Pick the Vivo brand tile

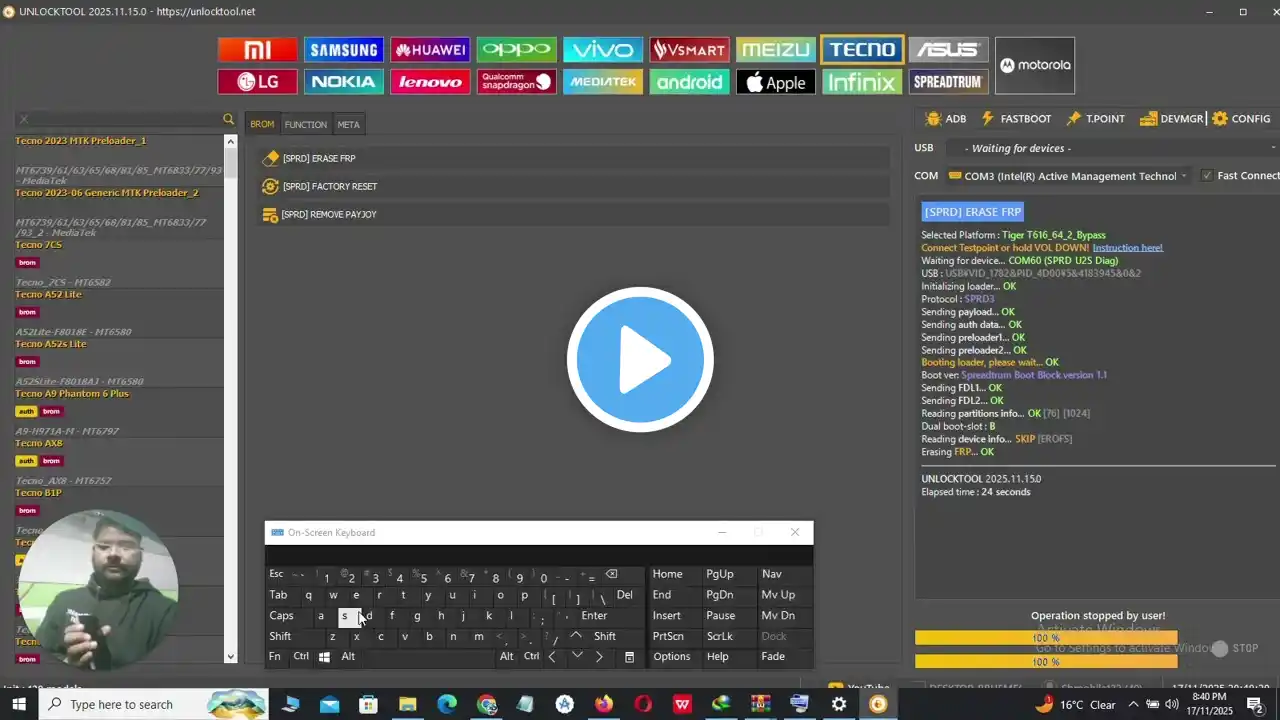pyautogui.click(x=603, y=50)
